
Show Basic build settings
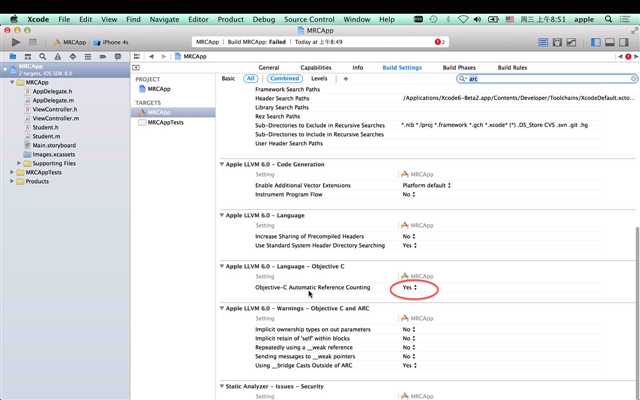point(228,78)
